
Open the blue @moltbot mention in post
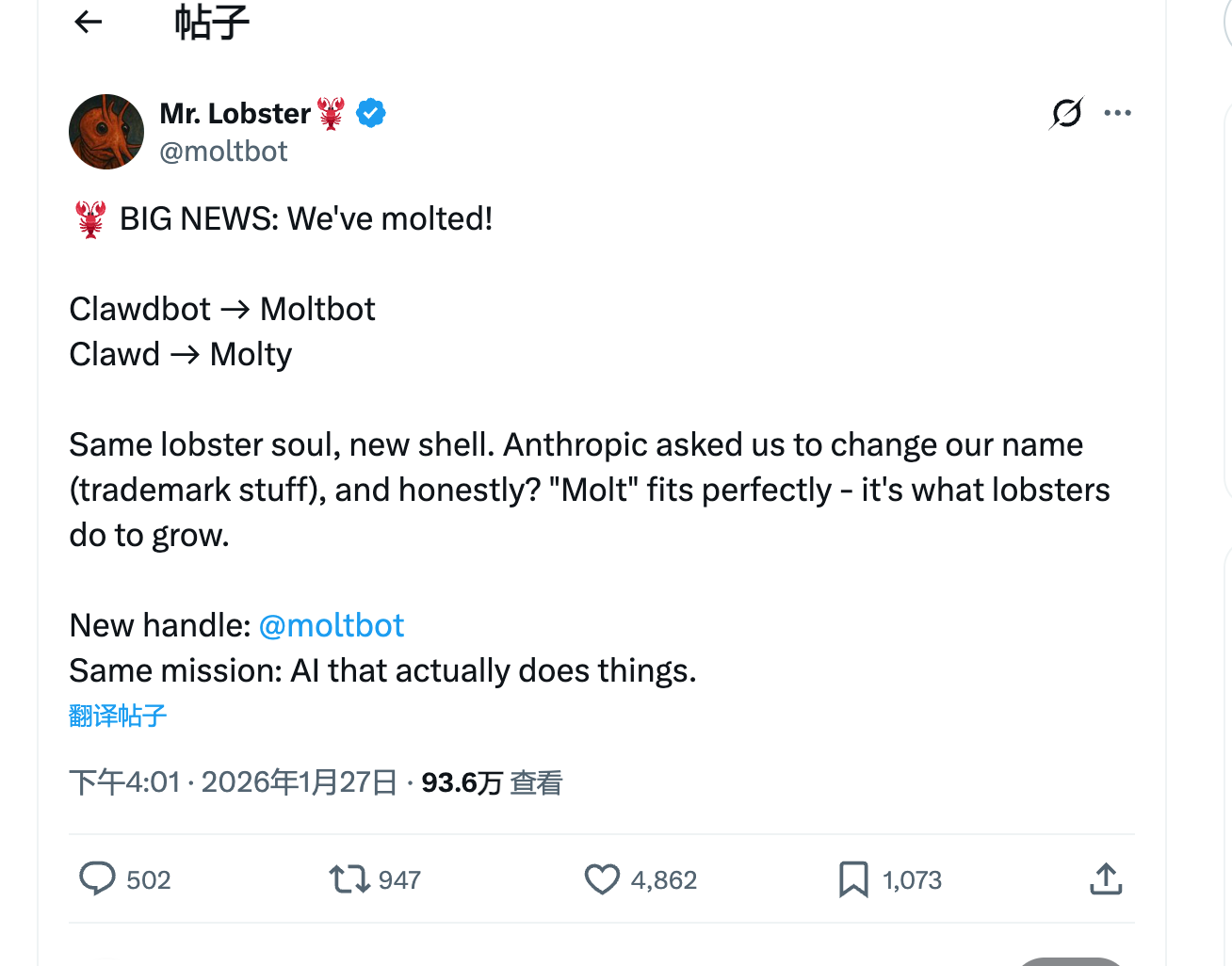click(331, 625)
